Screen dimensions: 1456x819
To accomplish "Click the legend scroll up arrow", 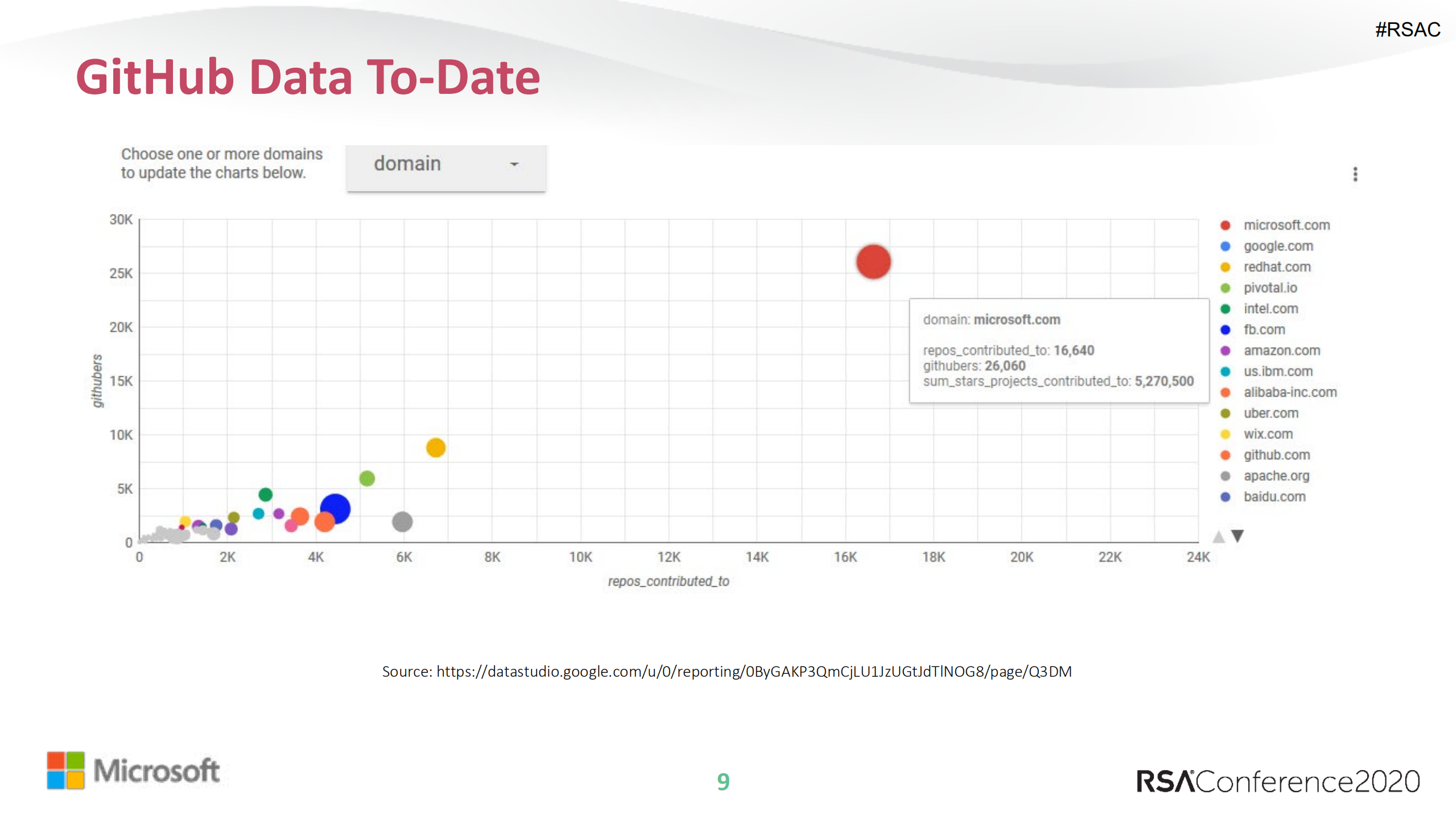I will tap(1218, 536).
